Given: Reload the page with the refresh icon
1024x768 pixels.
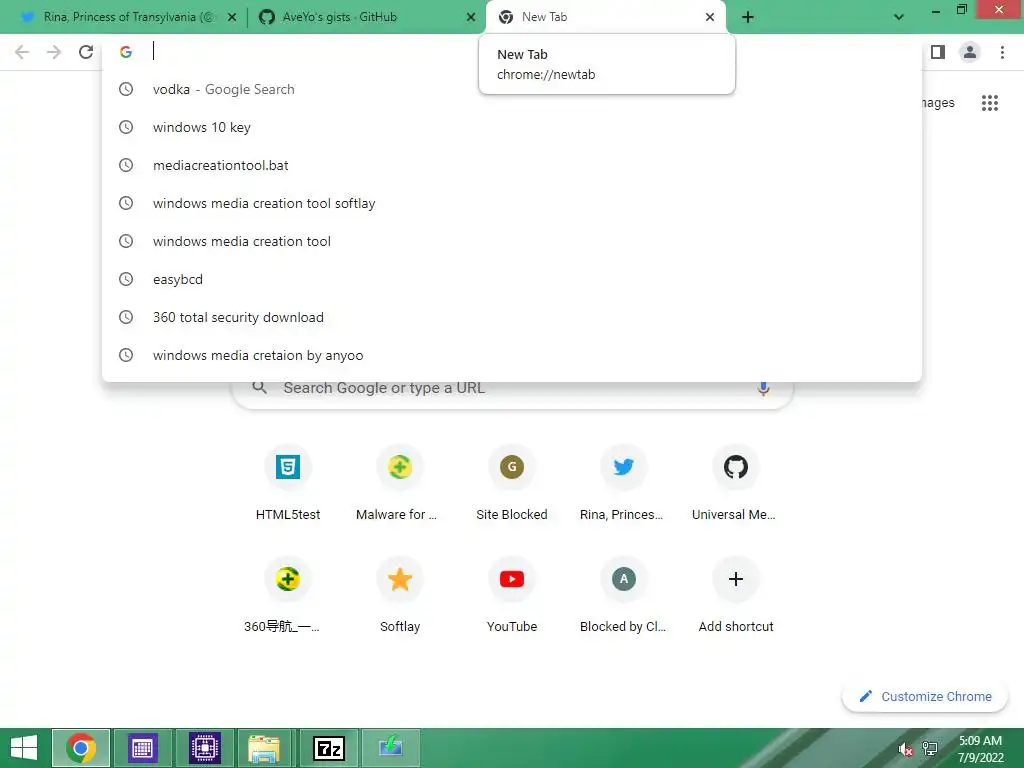Looking at the screenshot, I should 86,52.
